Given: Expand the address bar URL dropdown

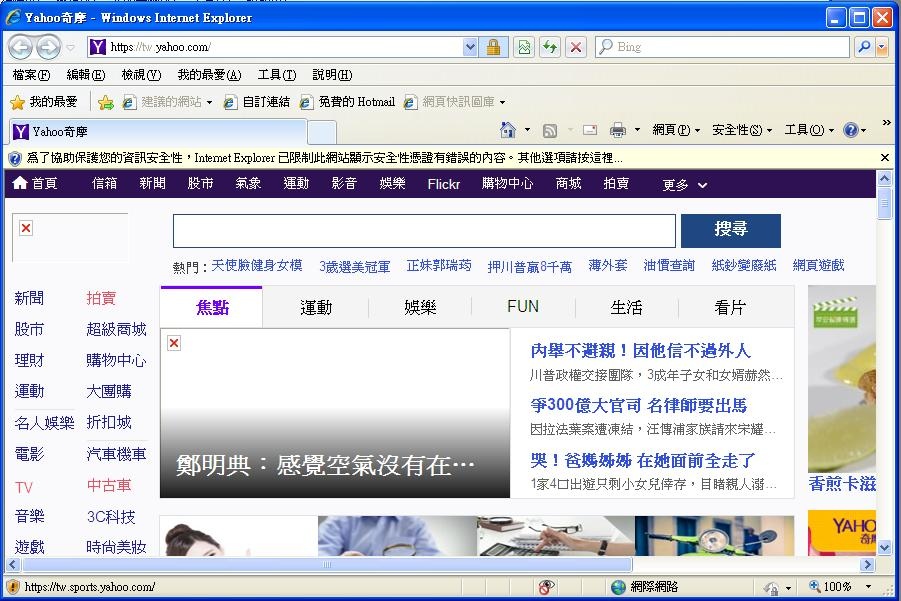Looking at the screenshot, I should point(470,47).
